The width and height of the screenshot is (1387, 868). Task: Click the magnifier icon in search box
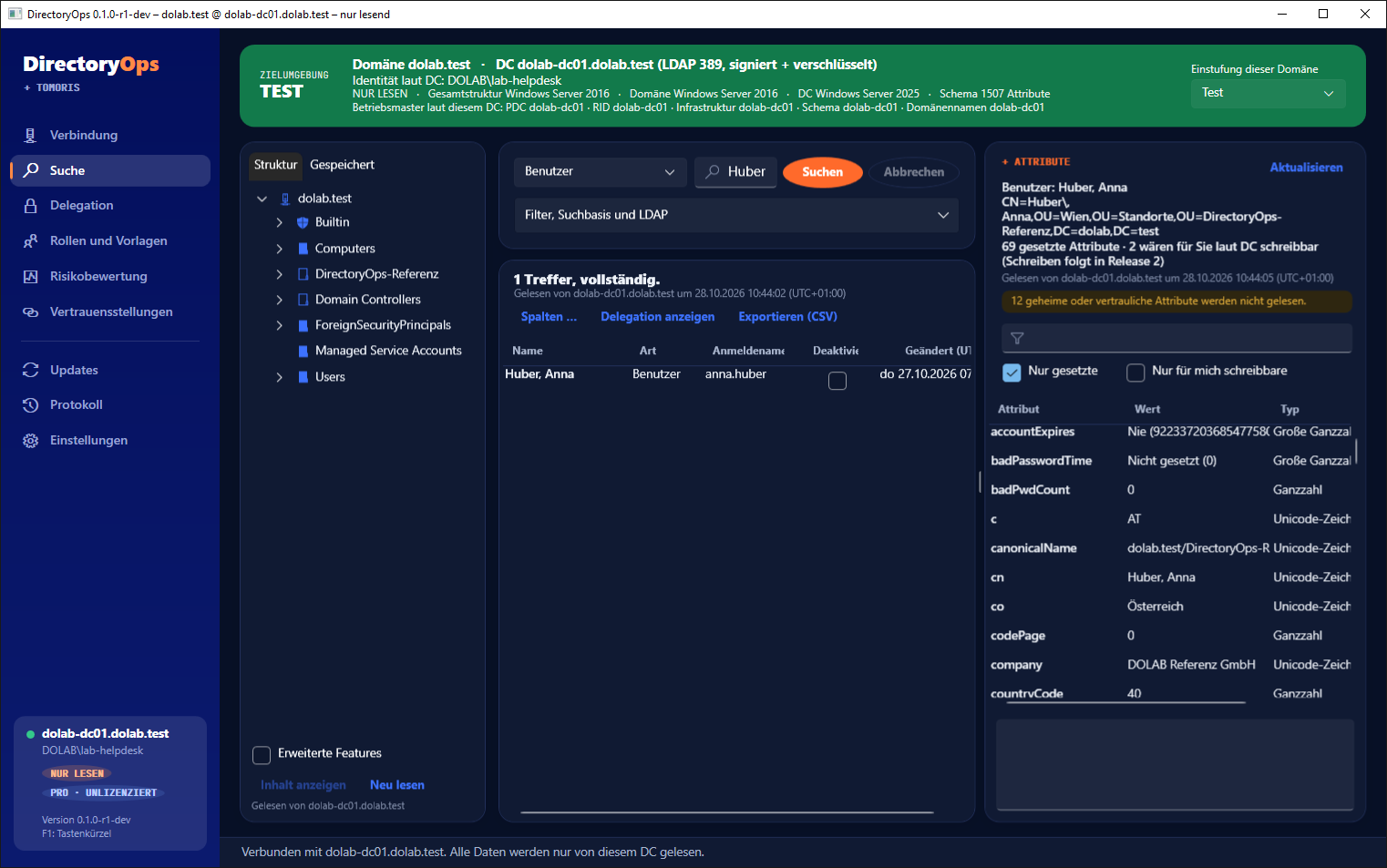click(x=713, y=171)
